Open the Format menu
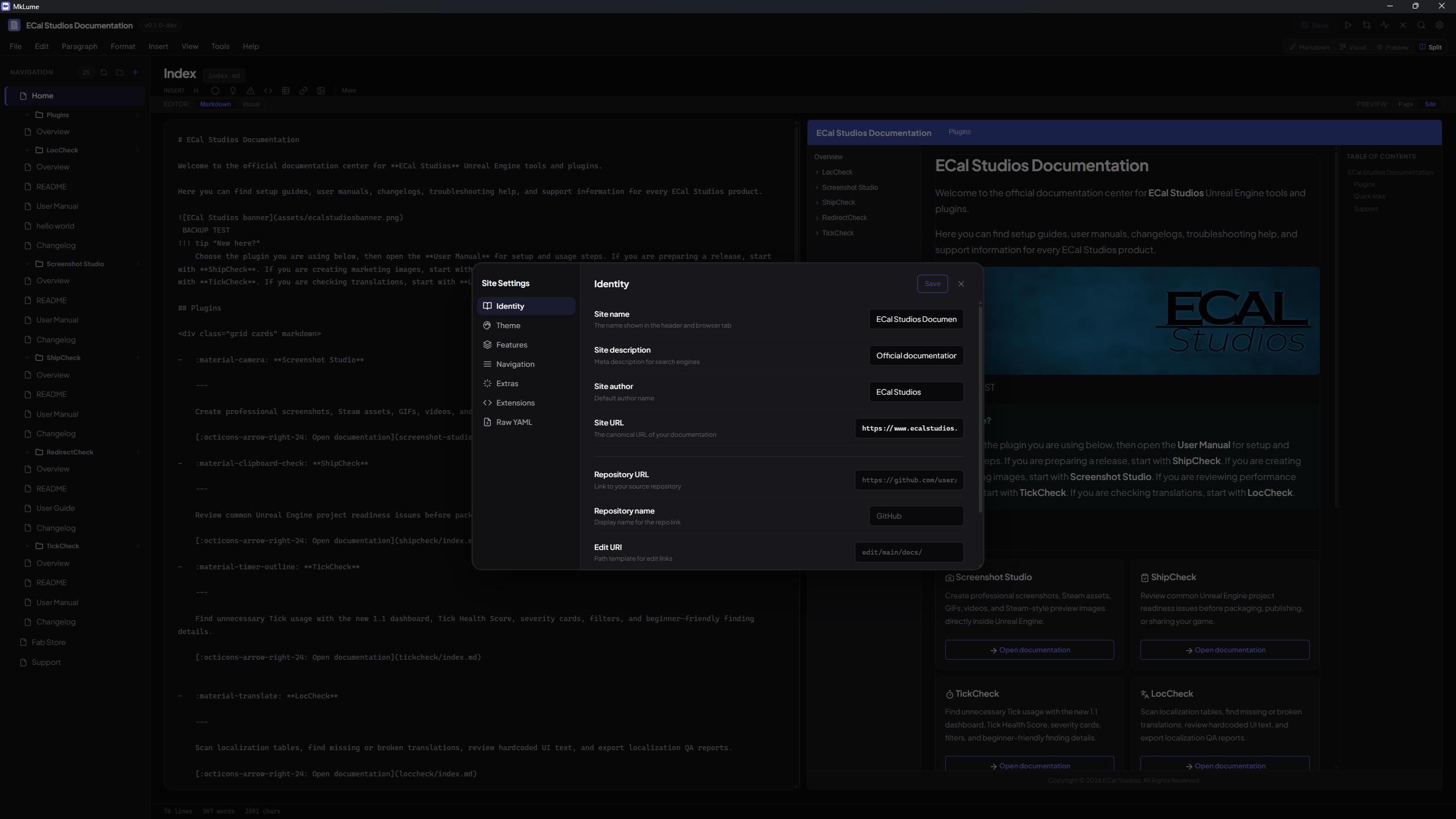Viewport: 1456px width, 819px height. [x=123, y=47]
